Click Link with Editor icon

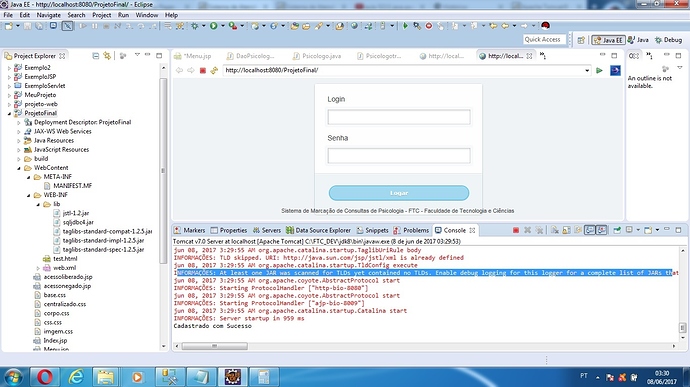coord(107,56)
